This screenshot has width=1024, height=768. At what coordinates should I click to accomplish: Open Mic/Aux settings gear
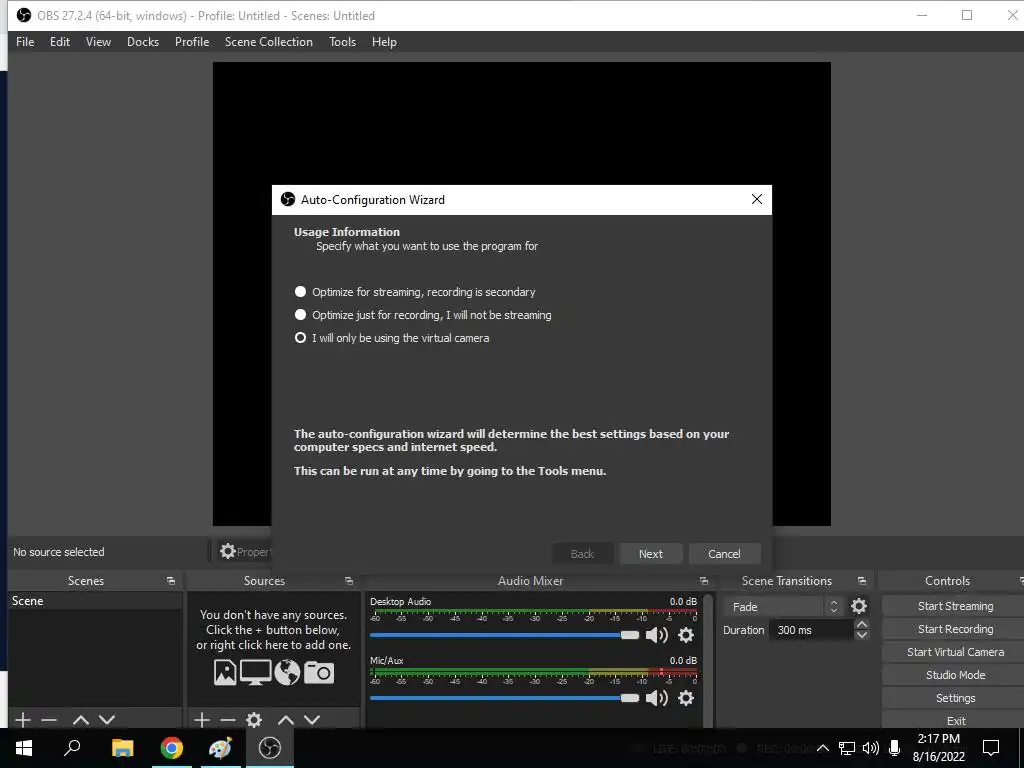coord(686,698)
